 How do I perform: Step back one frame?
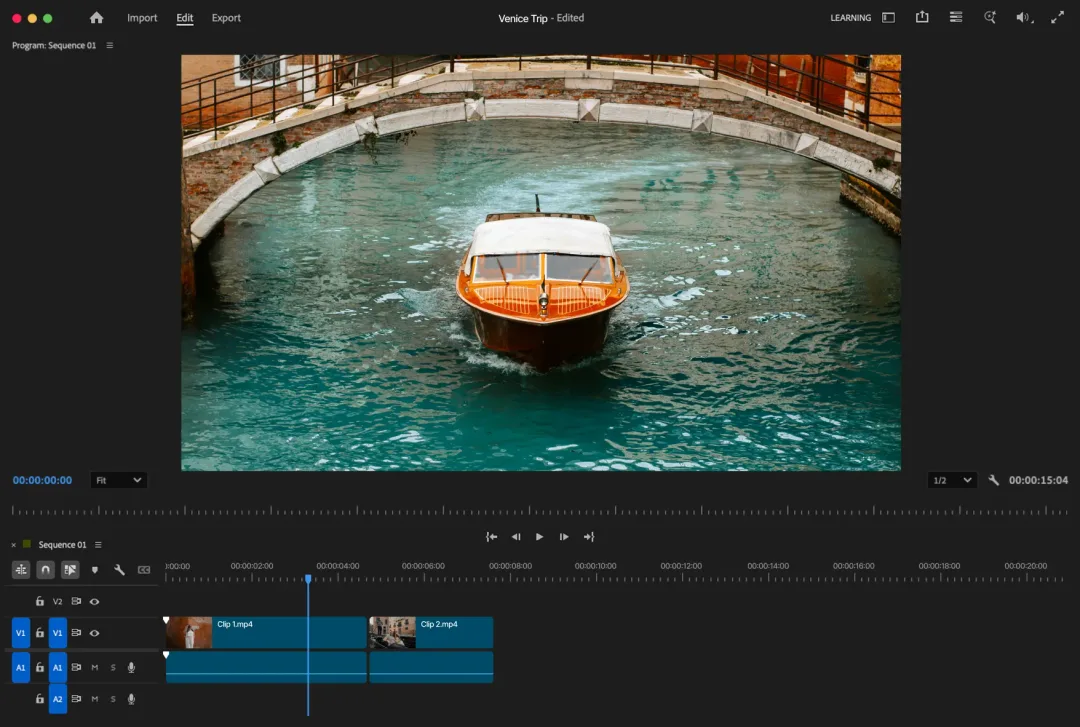[x=516, y=537]
